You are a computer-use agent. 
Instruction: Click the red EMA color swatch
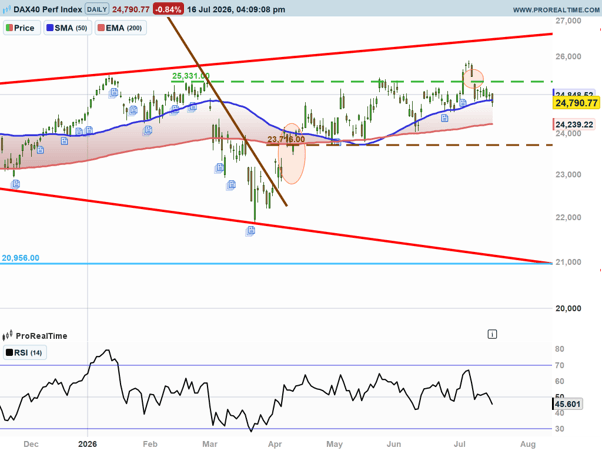click(x=101, y=28)
